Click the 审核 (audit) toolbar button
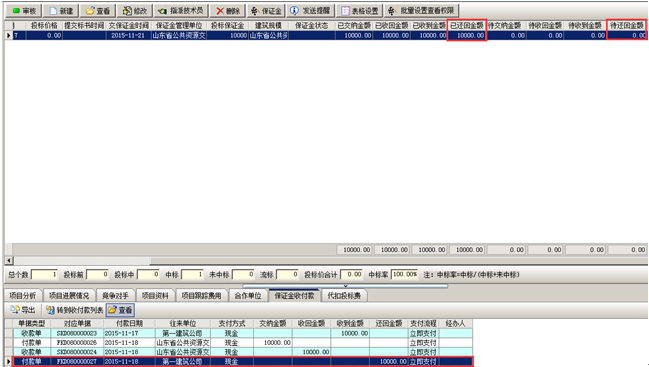 (24, 11)
